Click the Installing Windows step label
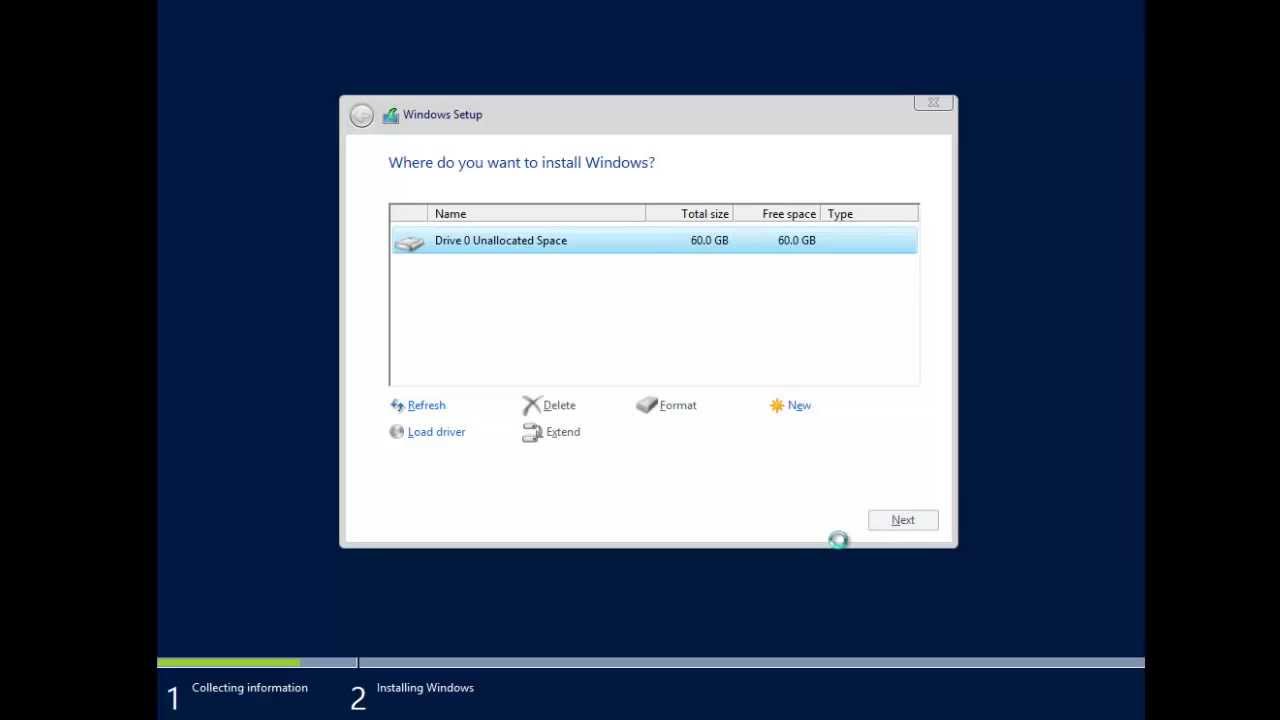The height and width of the screenshot is (720, 1280). coord(425,688)
